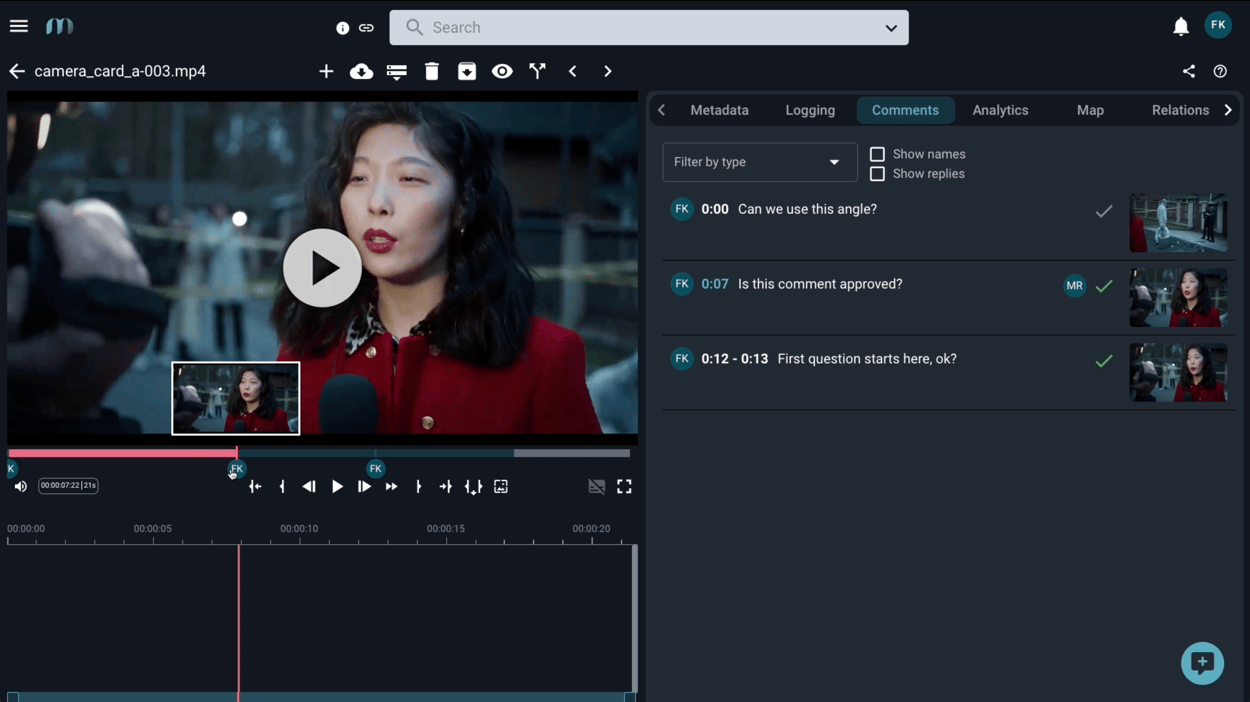Switch to the Analytics tab
The height and width of the screenshot is (702, 1250).
1000,110
